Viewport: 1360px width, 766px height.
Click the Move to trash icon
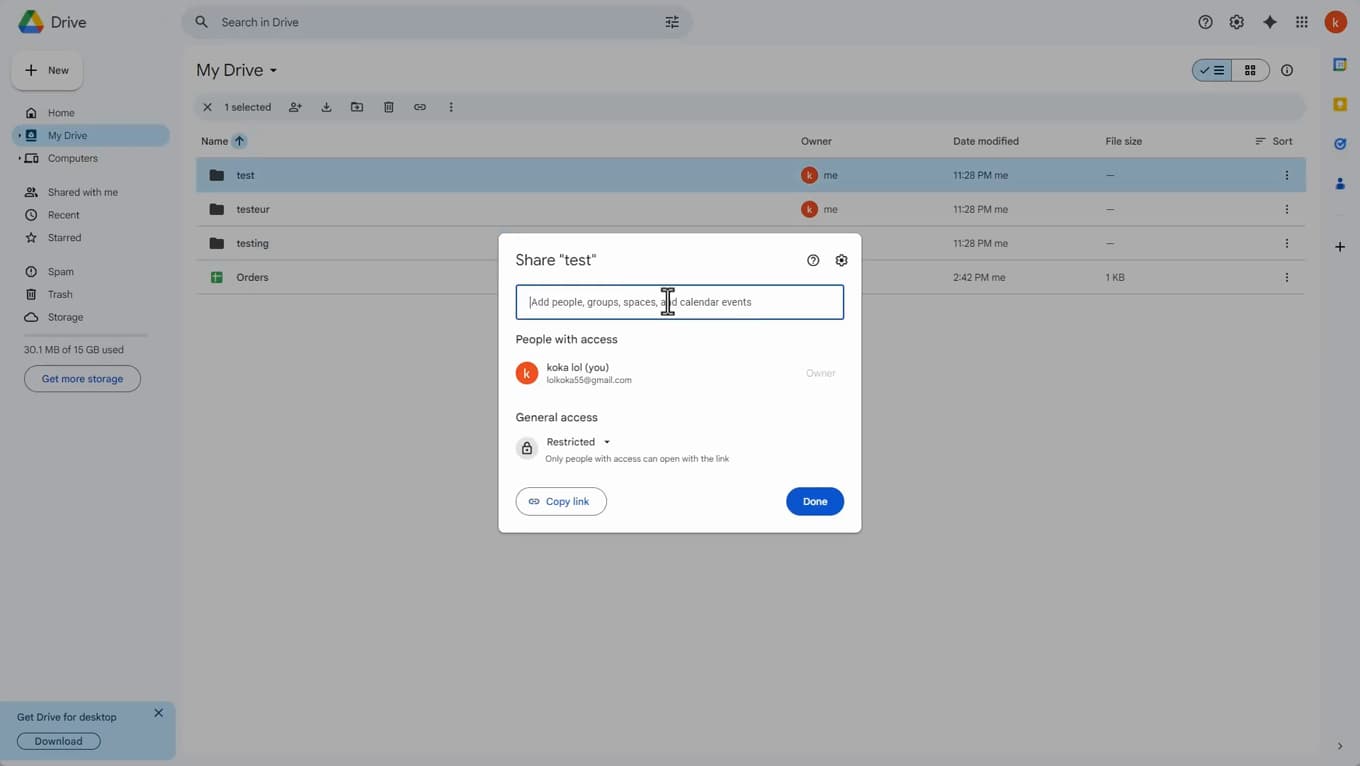click(389, 107)
